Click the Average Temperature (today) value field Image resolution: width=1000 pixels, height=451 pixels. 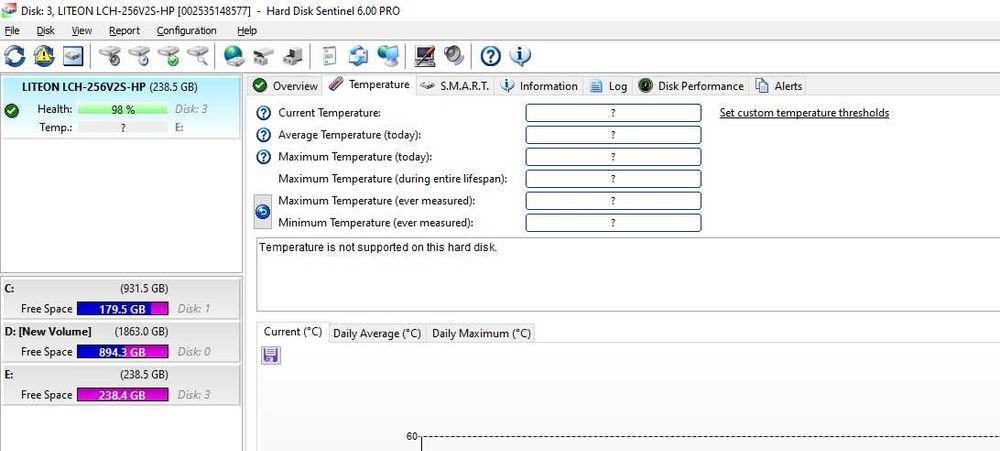(613, 135)
